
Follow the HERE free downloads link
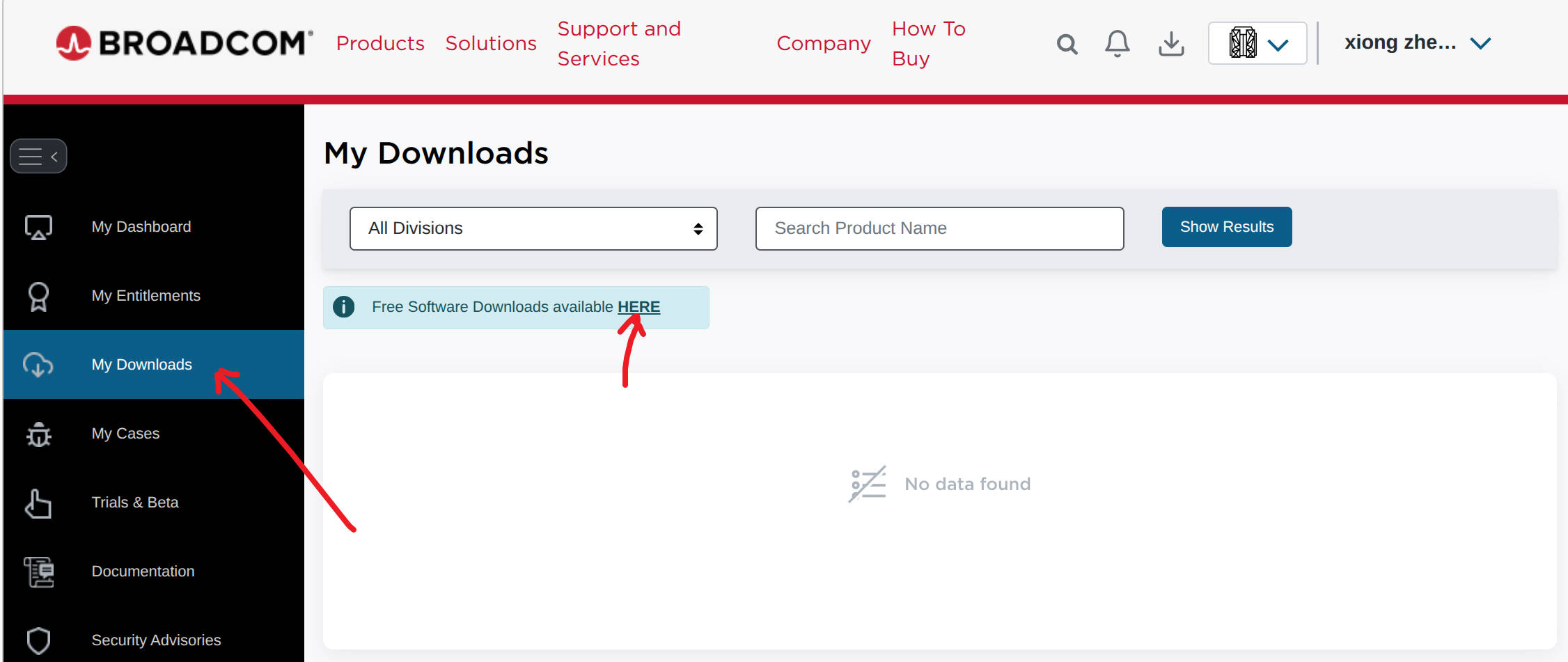click(638, 307)
